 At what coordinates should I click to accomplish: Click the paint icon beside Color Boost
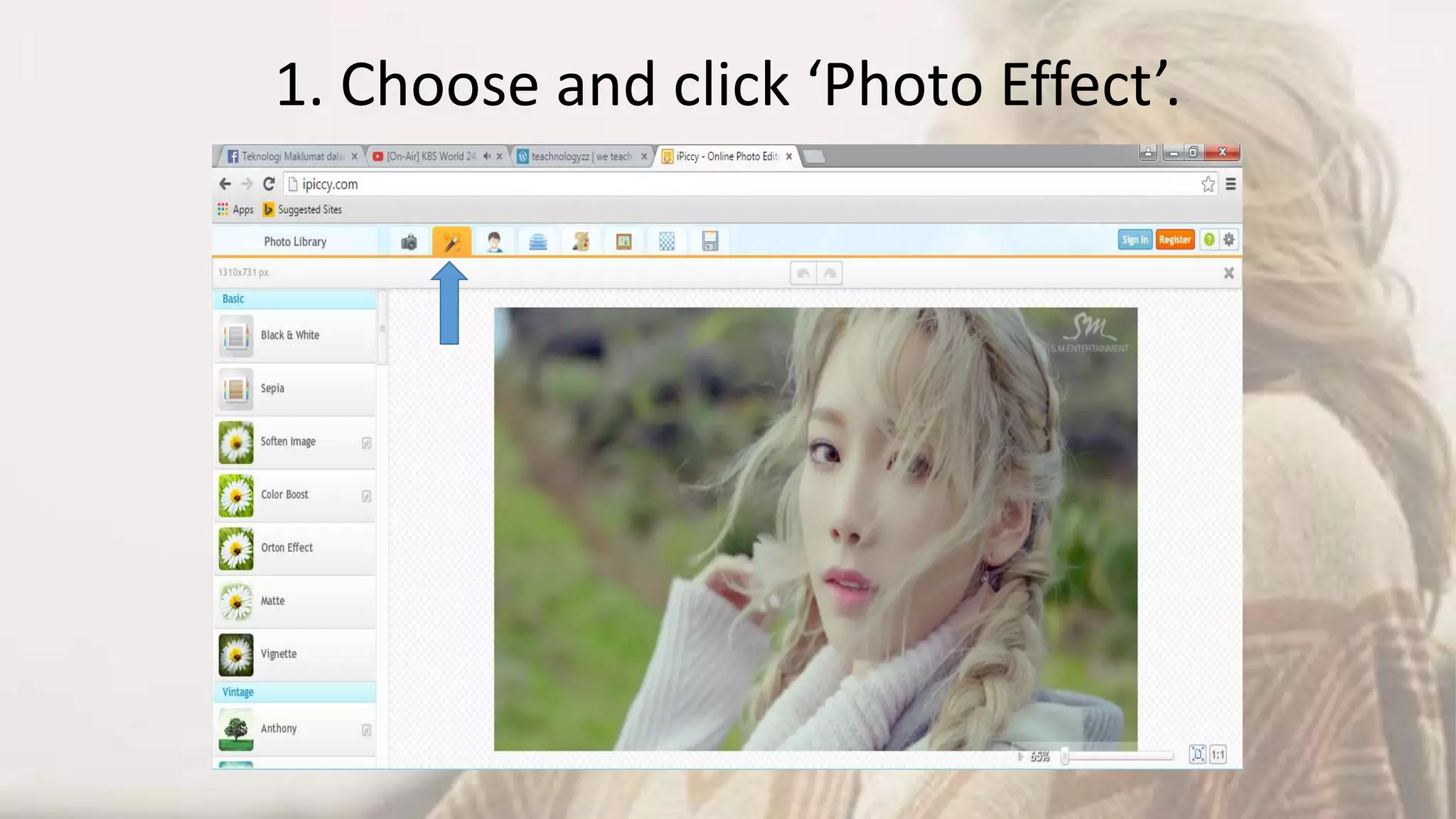pyautogui.click(x=366, y=496)
